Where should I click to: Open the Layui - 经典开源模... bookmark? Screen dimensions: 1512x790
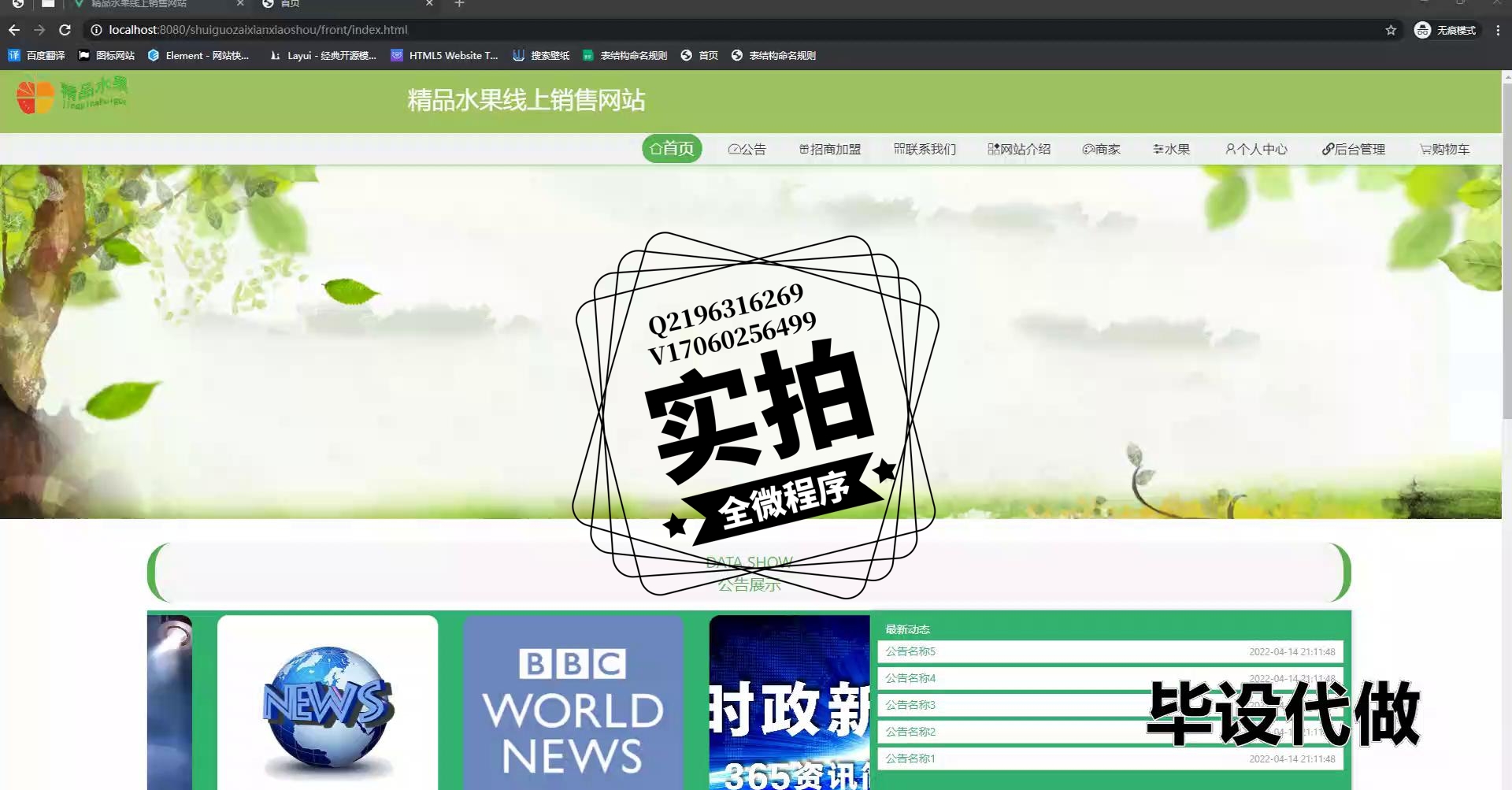point(323,55)
